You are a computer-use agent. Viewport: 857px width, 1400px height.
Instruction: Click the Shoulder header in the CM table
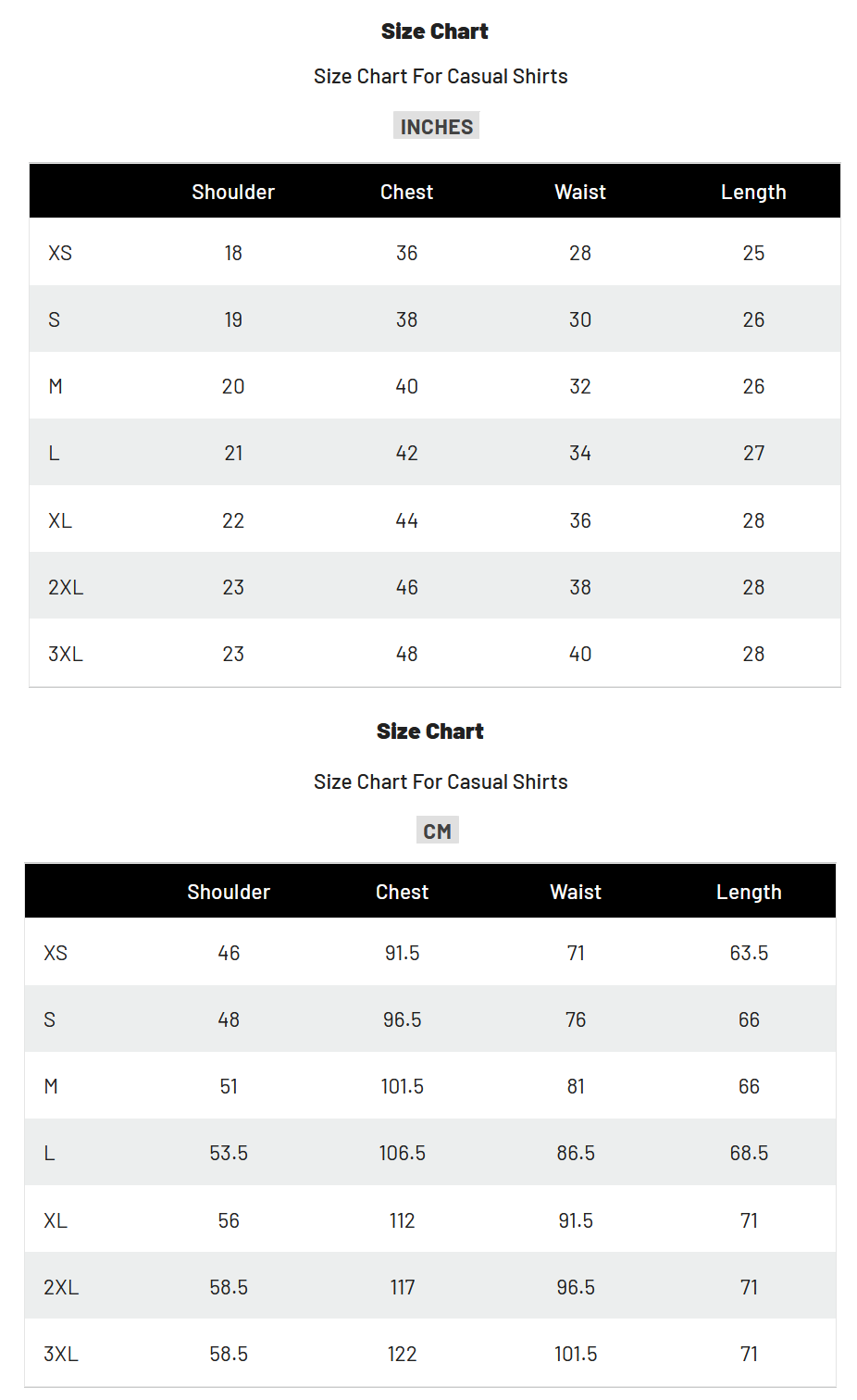tap(229, 893)
